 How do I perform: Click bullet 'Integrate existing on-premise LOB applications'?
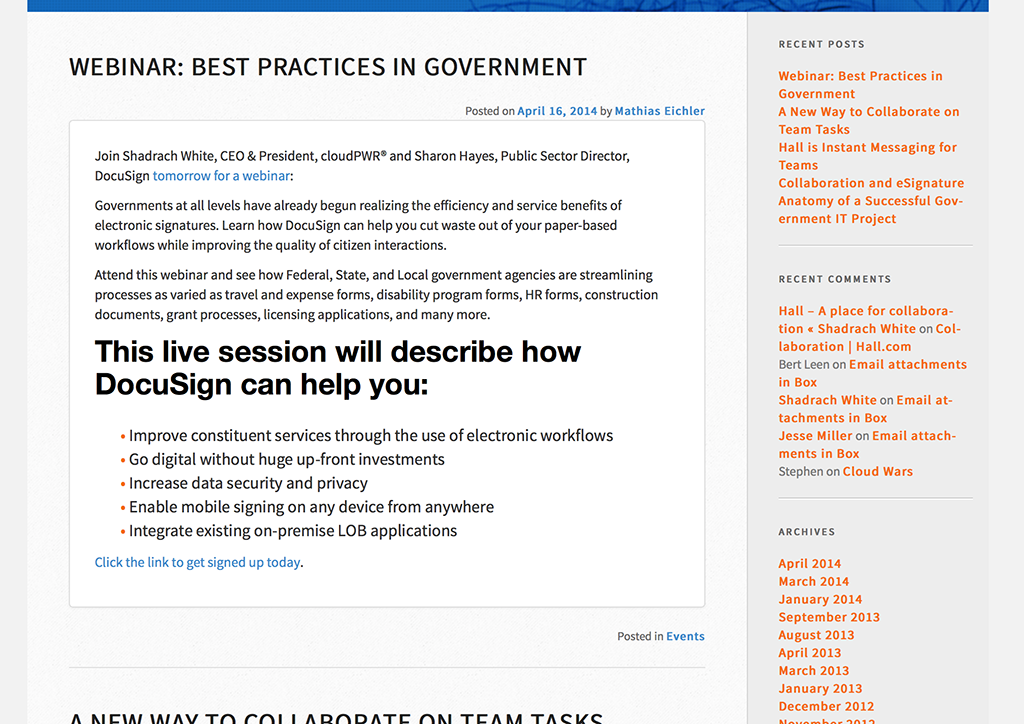pos(293,531)
